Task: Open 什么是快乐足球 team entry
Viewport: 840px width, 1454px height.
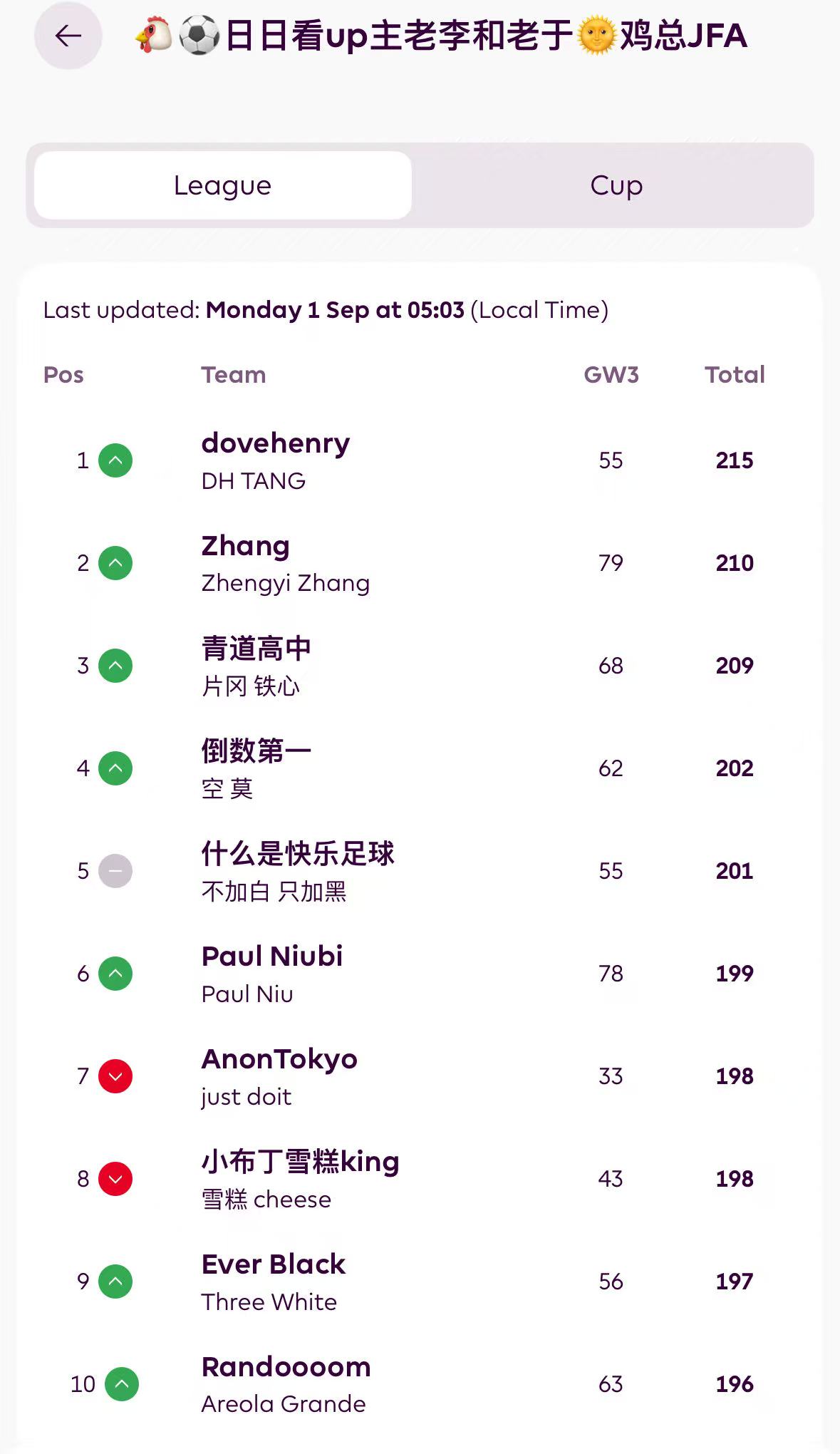Action: click(x=297, y=854)
